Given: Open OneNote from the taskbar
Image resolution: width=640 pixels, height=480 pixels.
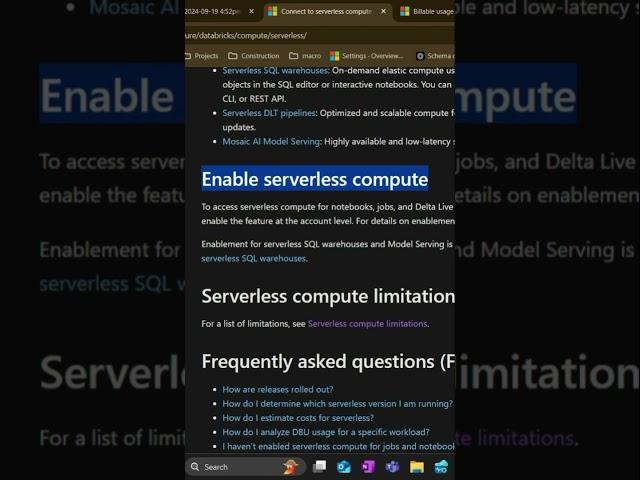Looking at the screenshot, I should (x=368, y=467).
